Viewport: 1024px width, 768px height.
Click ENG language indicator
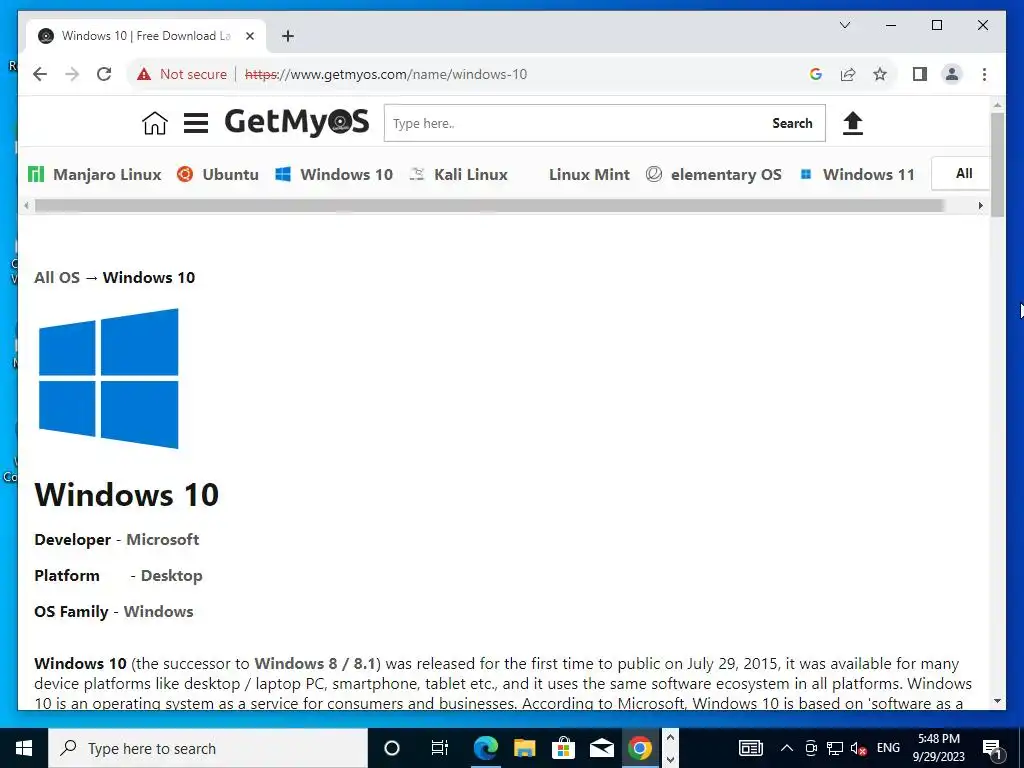[888, 747]
